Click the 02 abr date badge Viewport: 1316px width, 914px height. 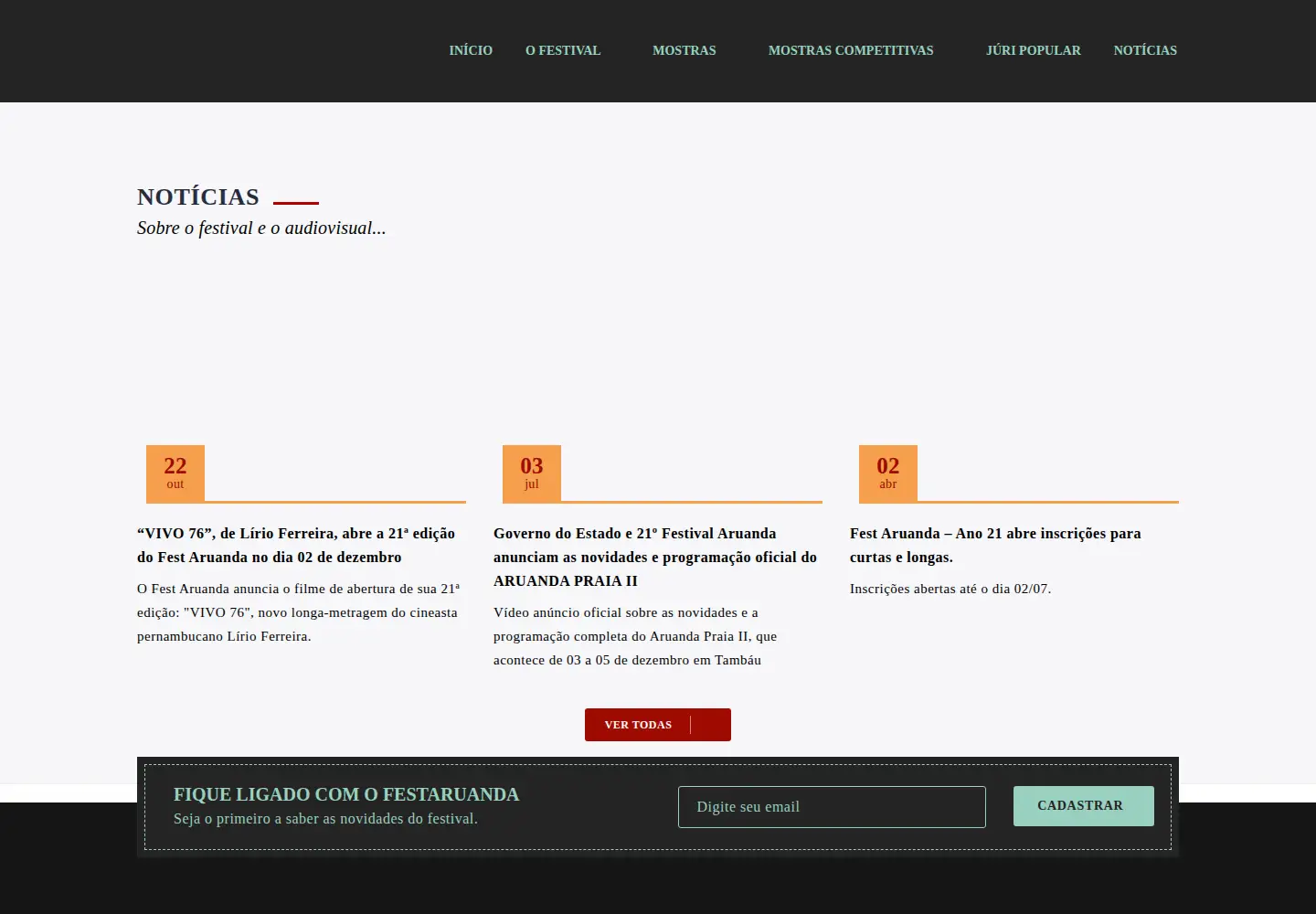[888, 473]
